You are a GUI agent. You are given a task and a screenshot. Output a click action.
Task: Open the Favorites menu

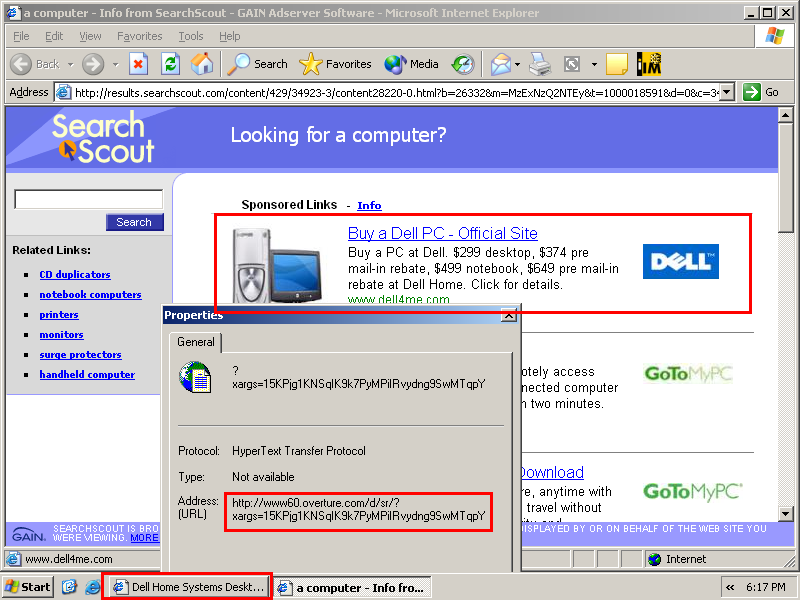pos(139,36)
